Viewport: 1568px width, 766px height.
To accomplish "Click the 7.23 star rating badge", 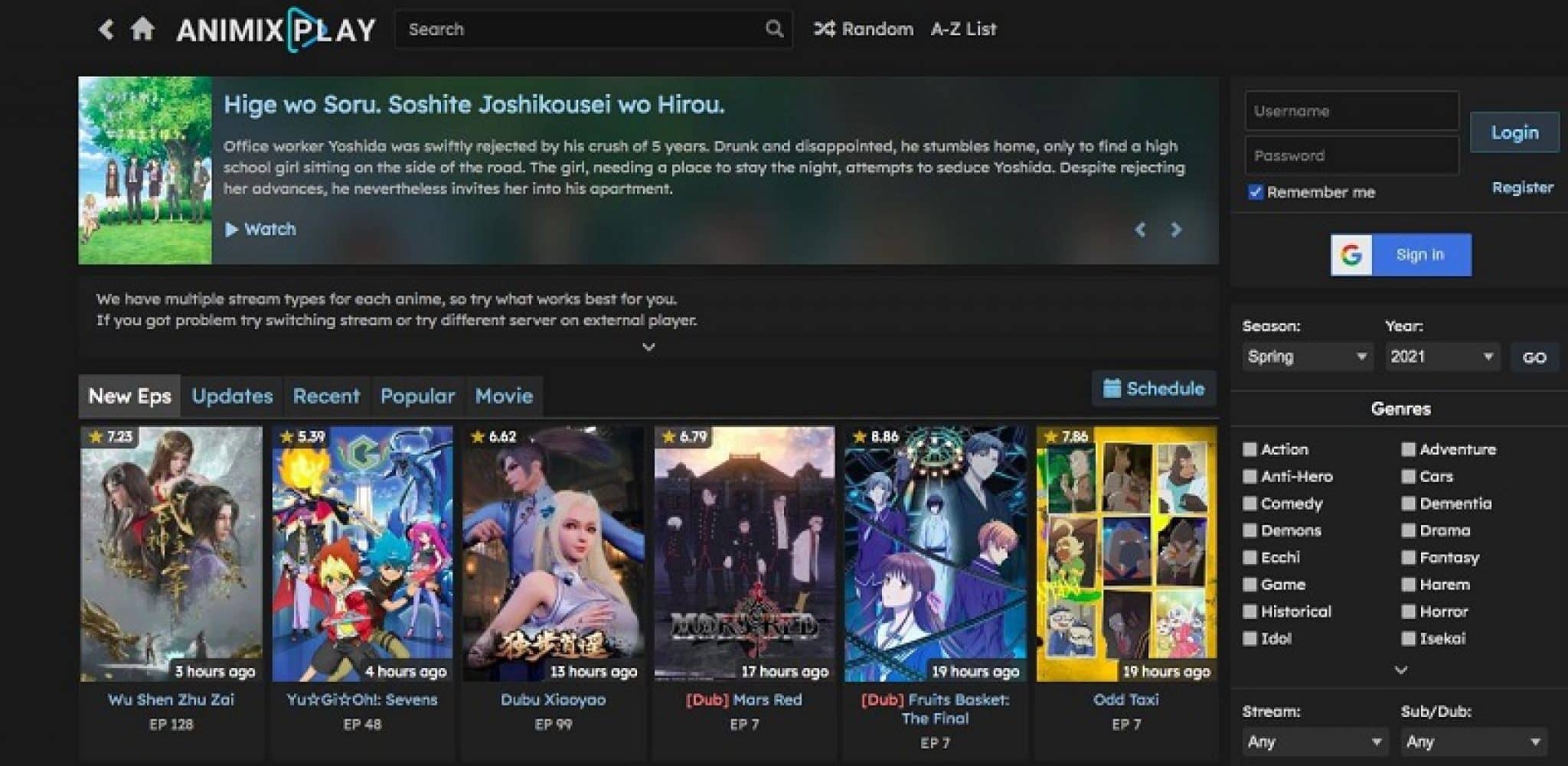I will [110, 437].
